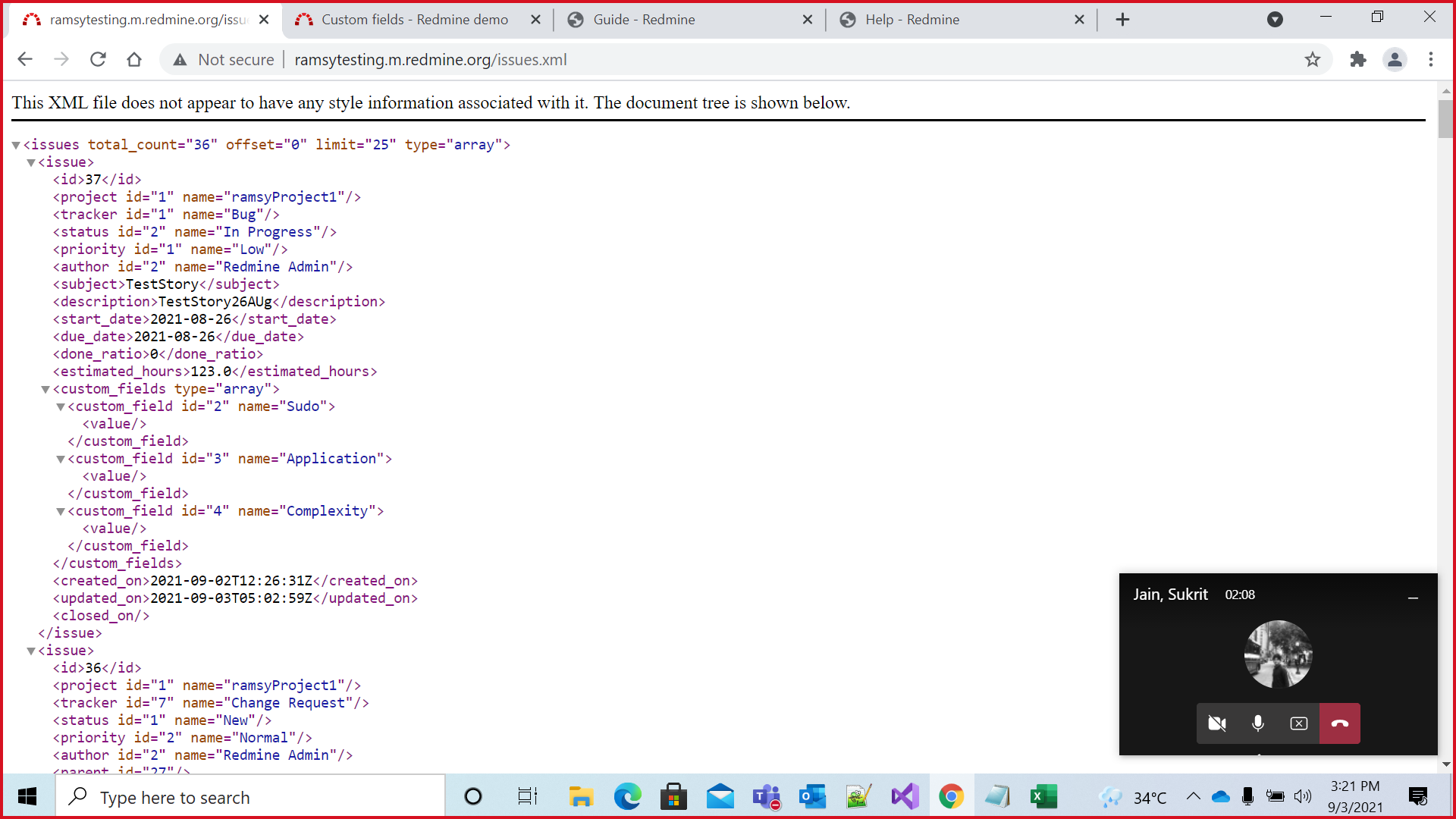Launch Microsoft Edge from the taskbar
The height and width of the screenshot is (819, 1456).
click(x=627, y=797)
